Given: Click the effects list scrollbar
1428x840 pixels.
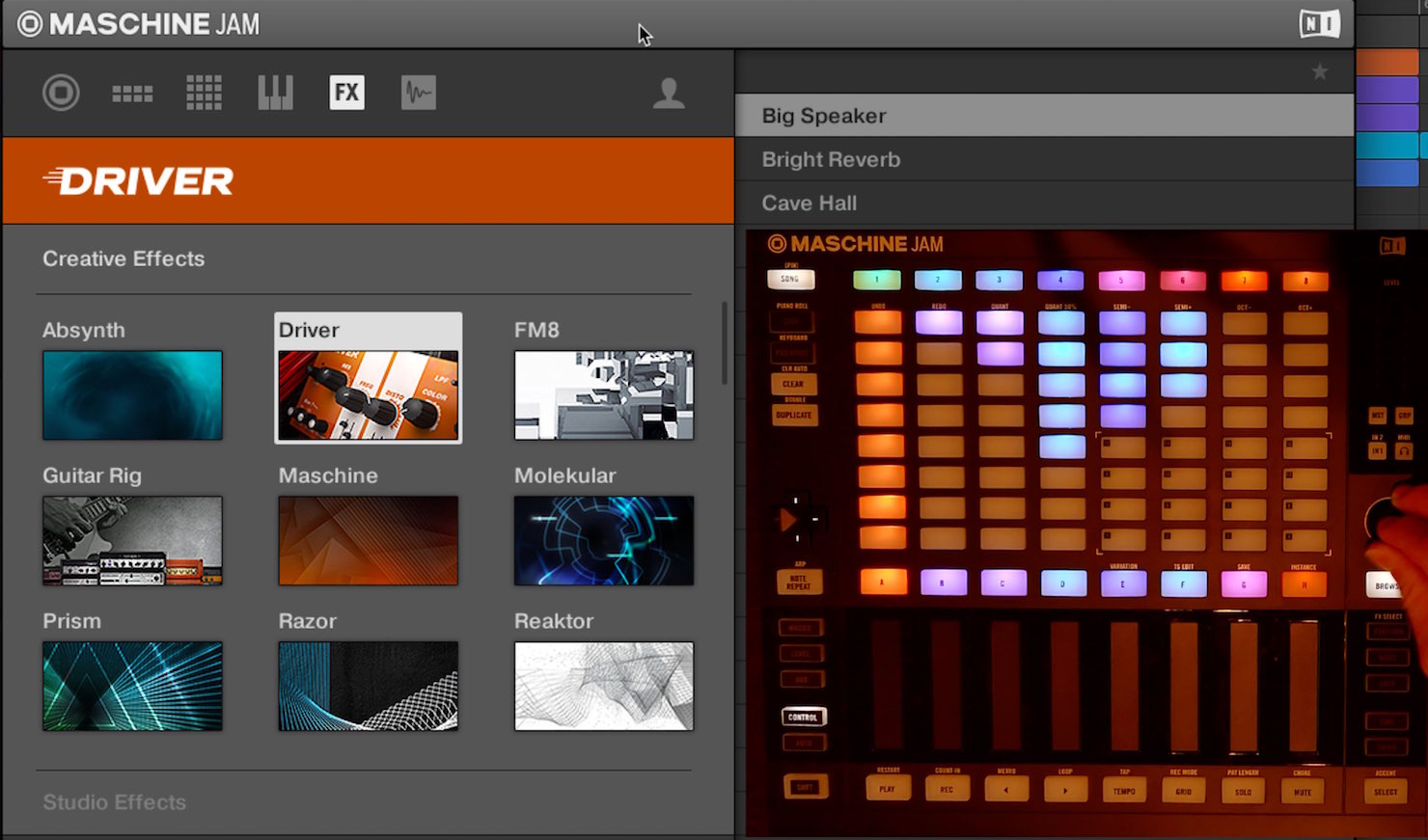Looking at the screenshot, I should [x=725, y=343].
